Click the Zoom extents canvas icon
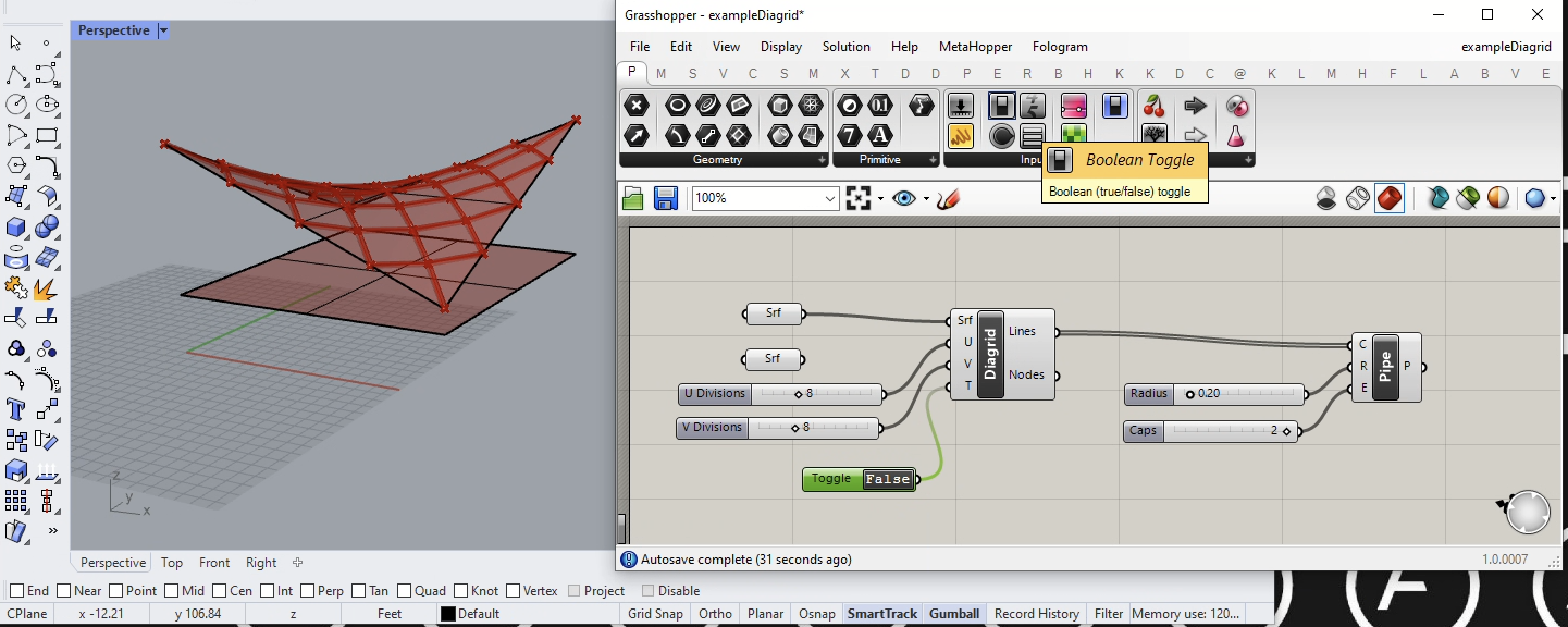 click(858, 199)
